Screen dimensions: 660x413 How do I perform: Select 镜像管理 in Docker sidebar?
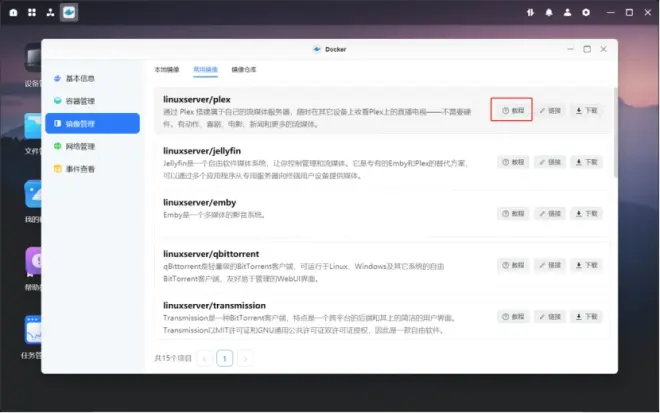pyautogui.click(x=93, y=123)
